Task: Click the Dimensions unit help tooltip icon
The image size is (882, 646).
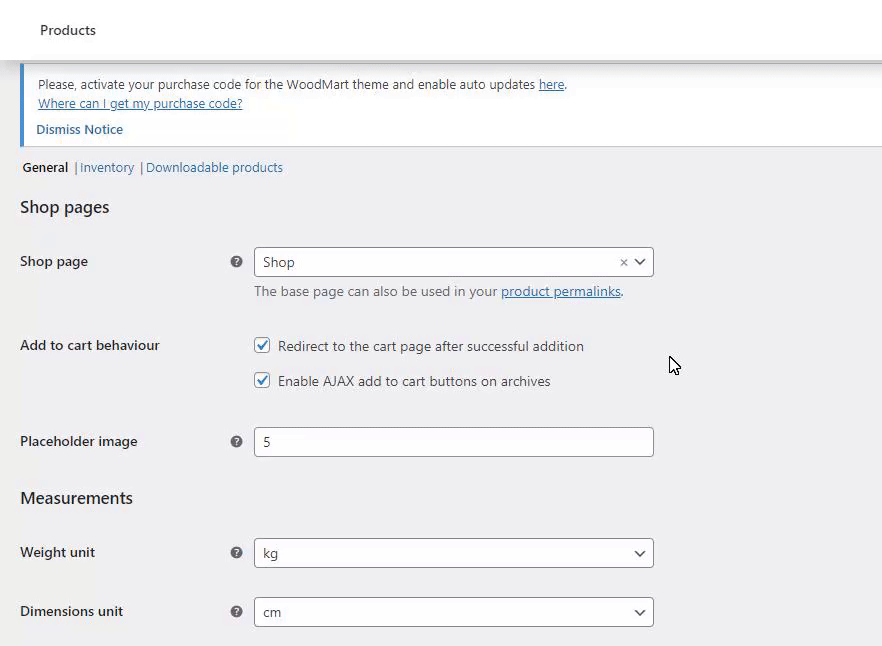Action: (236, 612)
